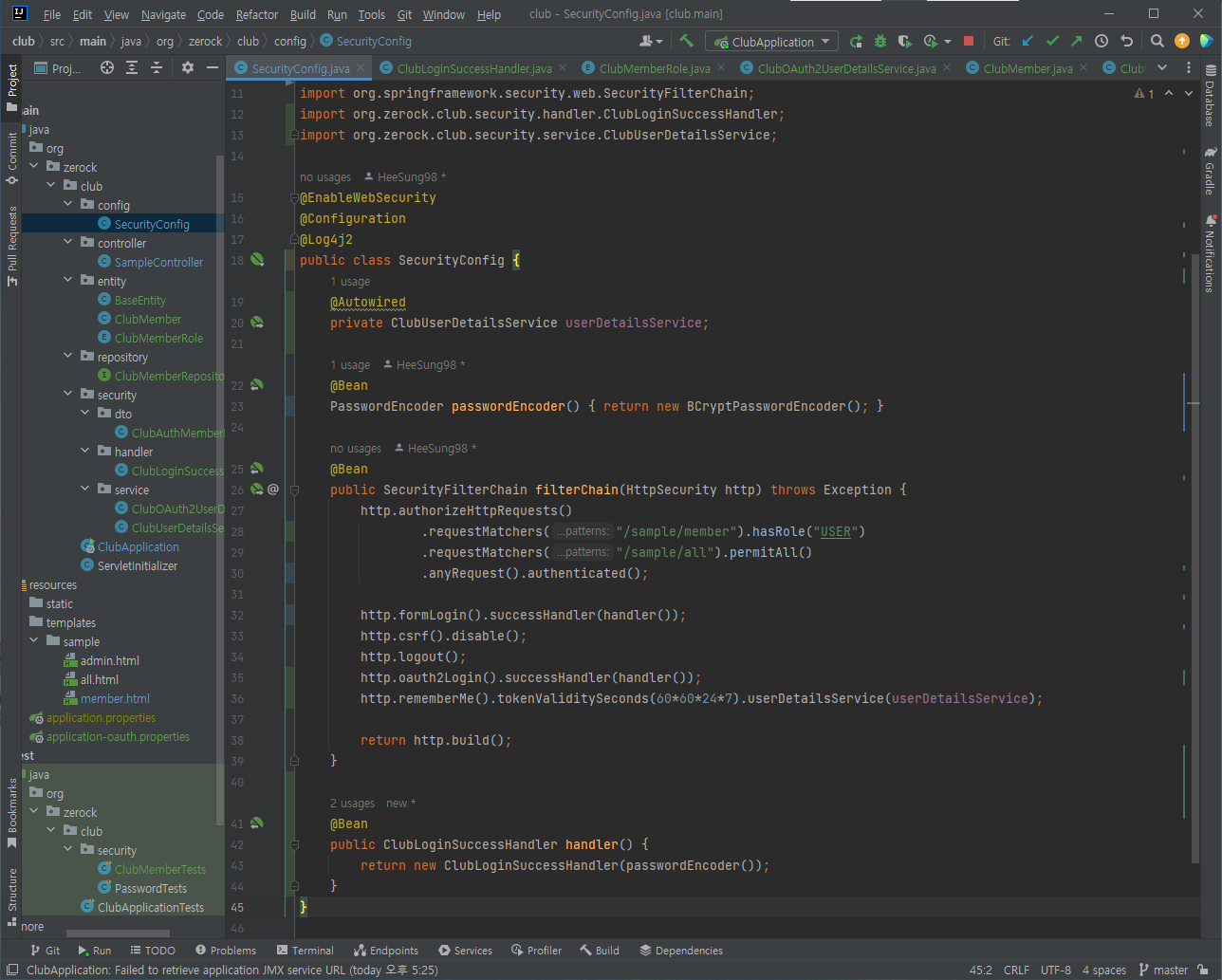Rerun ClubApplication from the toolbar
The height and width of the screenshot is (980, 1222).
856,41
